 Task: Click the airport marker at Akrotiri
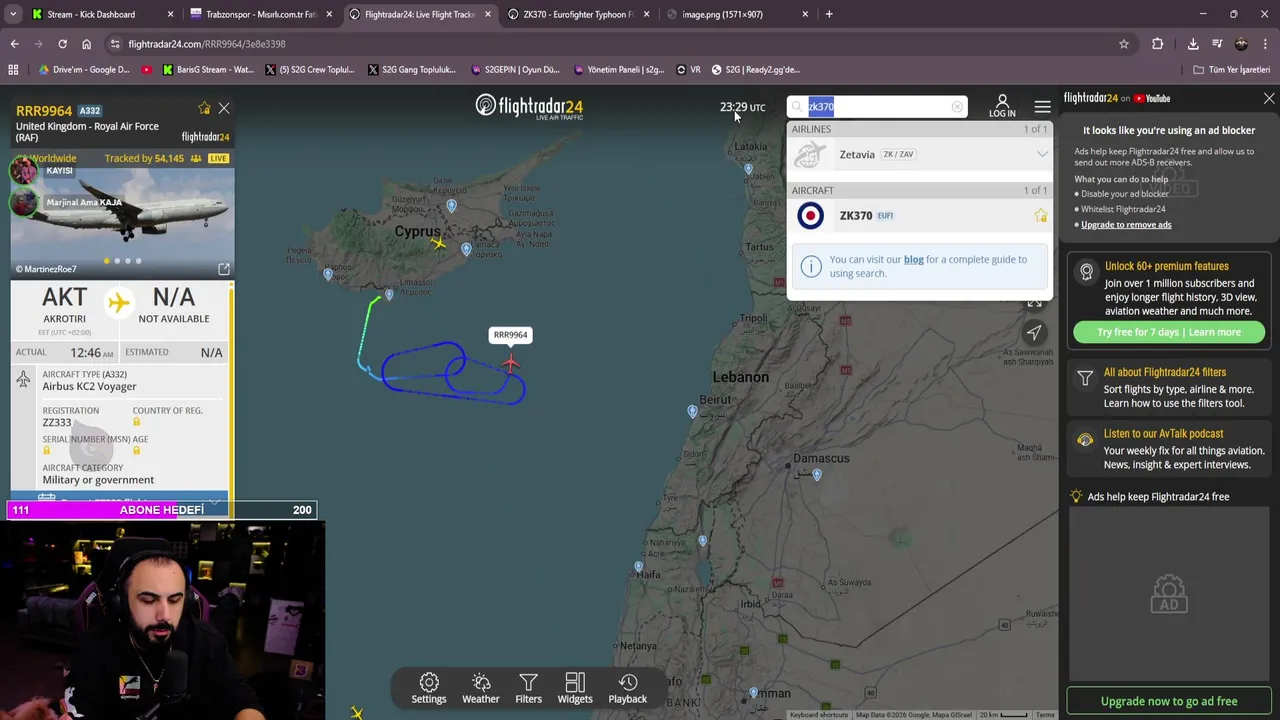tap(389, 295)
